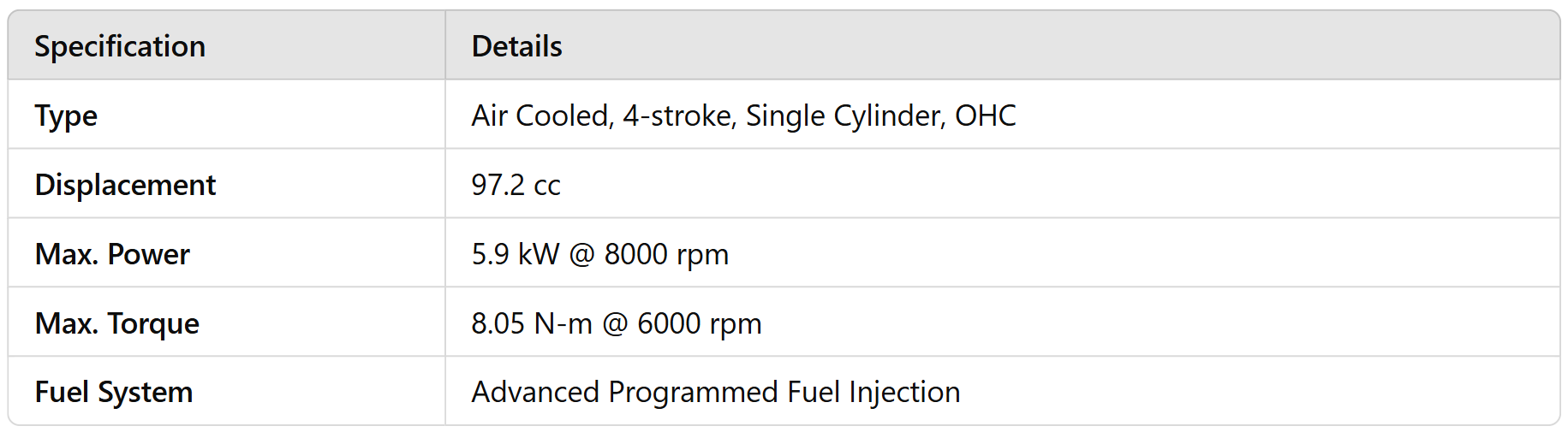Click the Advanced Programmed Fuel Injection text
Viewport: 1568px width, 432px height.
tap(715, 392)
